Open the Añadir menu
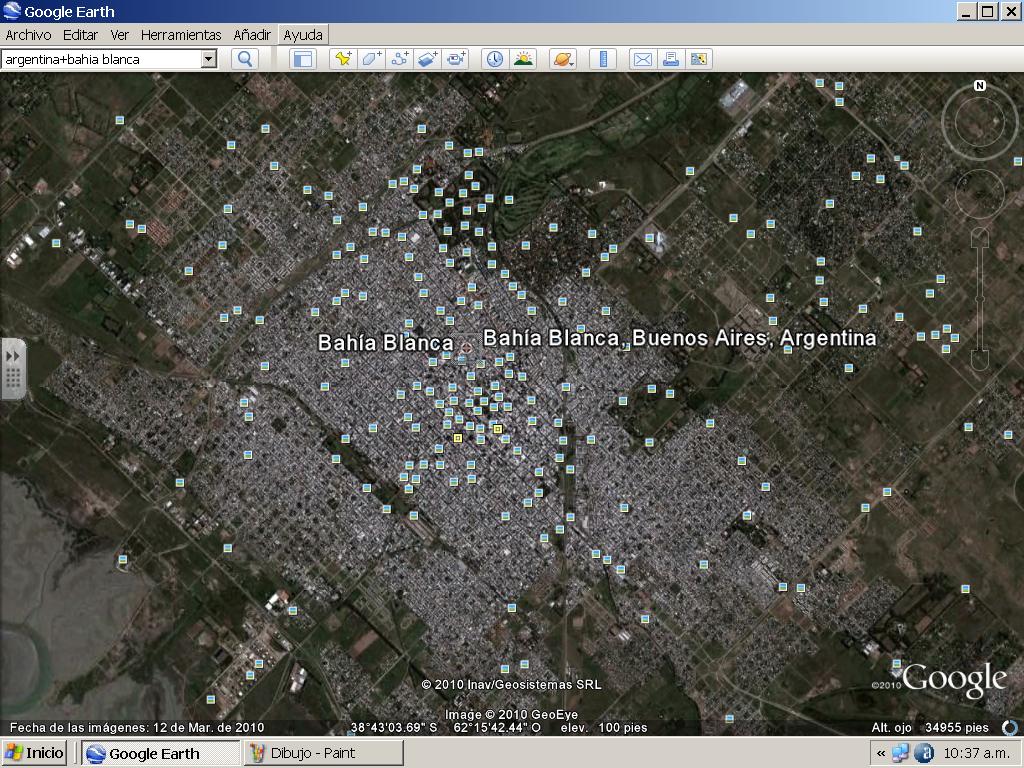 [x=252, y=35]
